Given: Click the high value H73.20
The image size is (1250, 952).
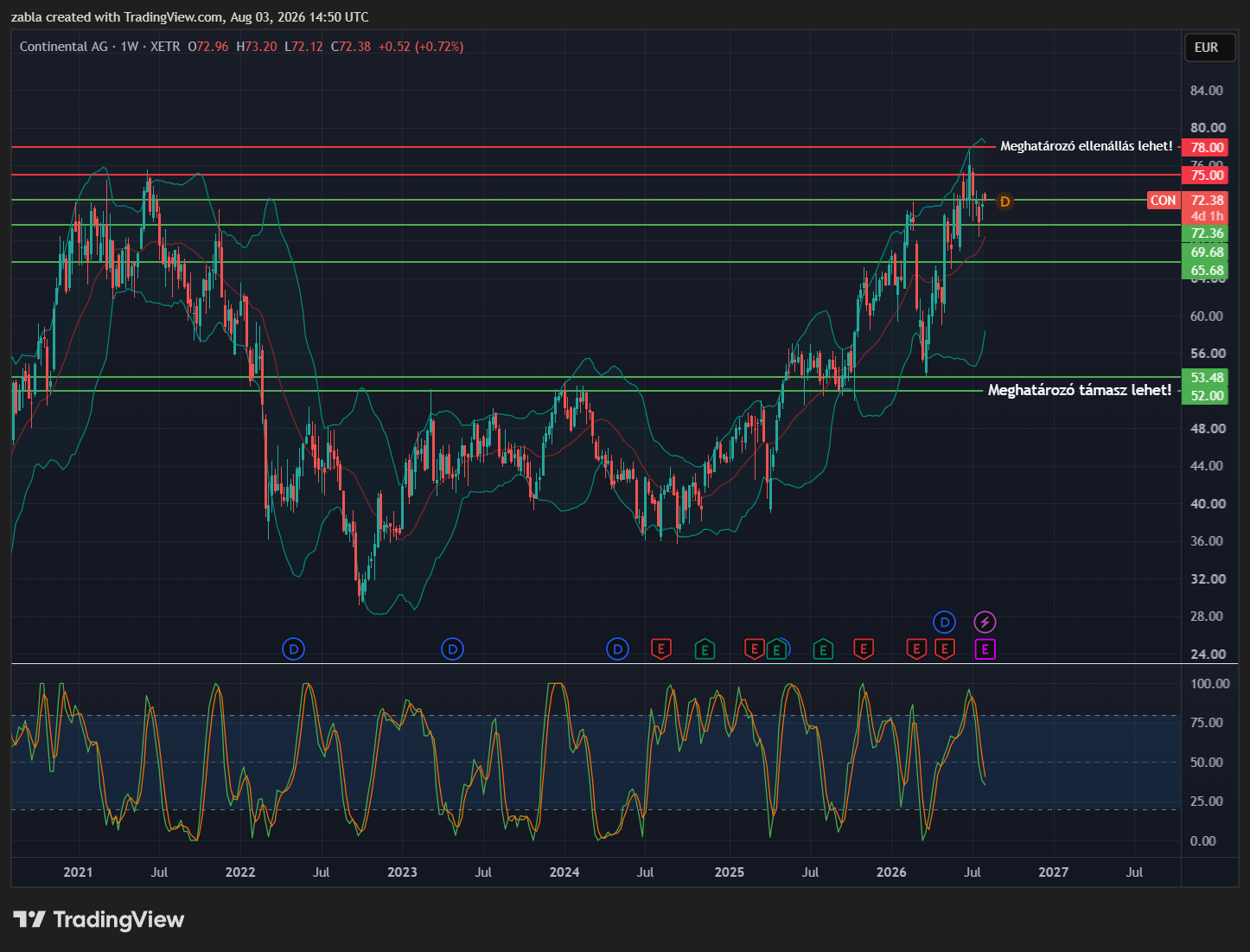Looking at the screenshot, I should click(x=257, y=47).
